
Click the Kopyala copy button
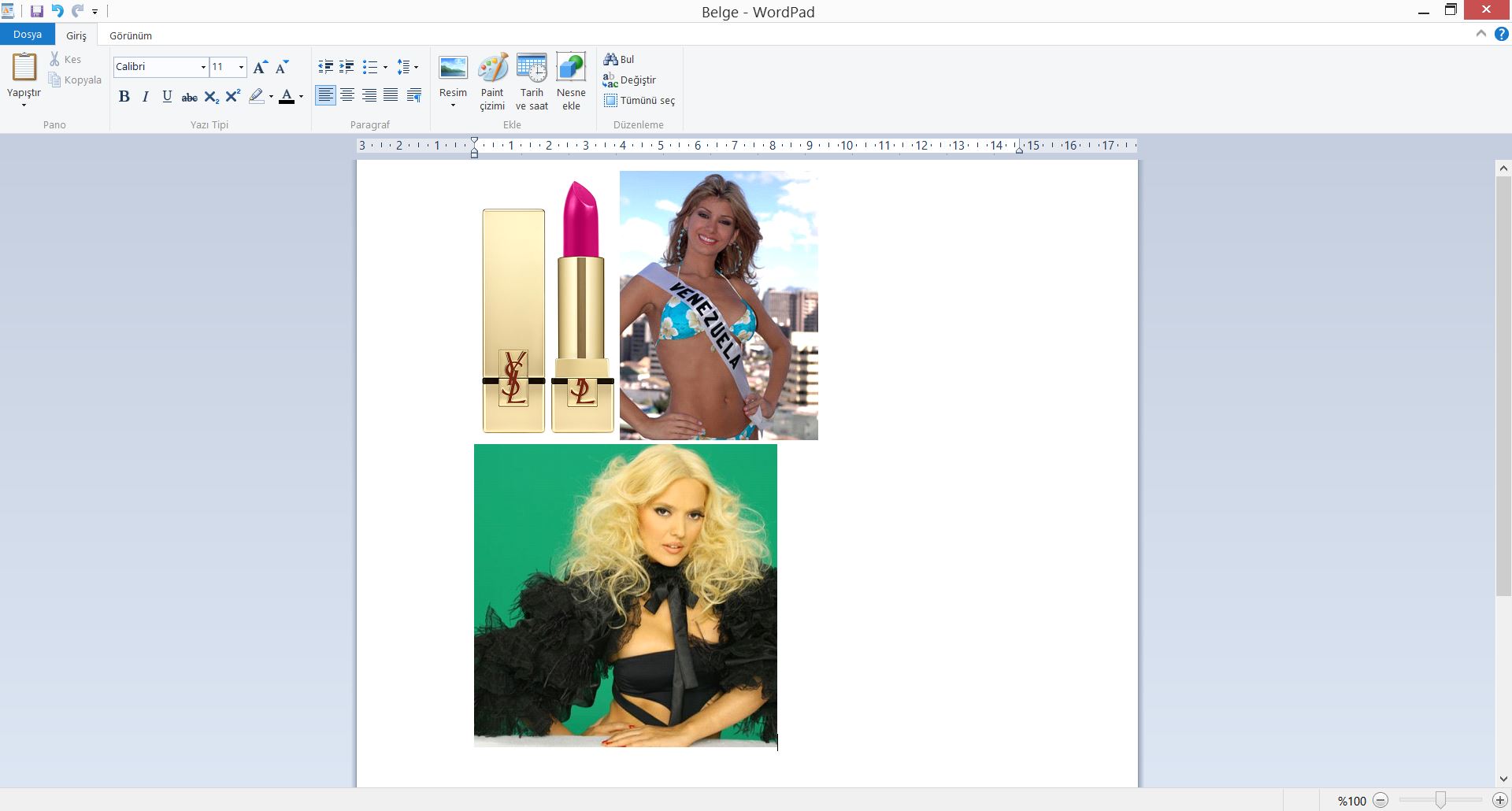[x=75, y=80]
